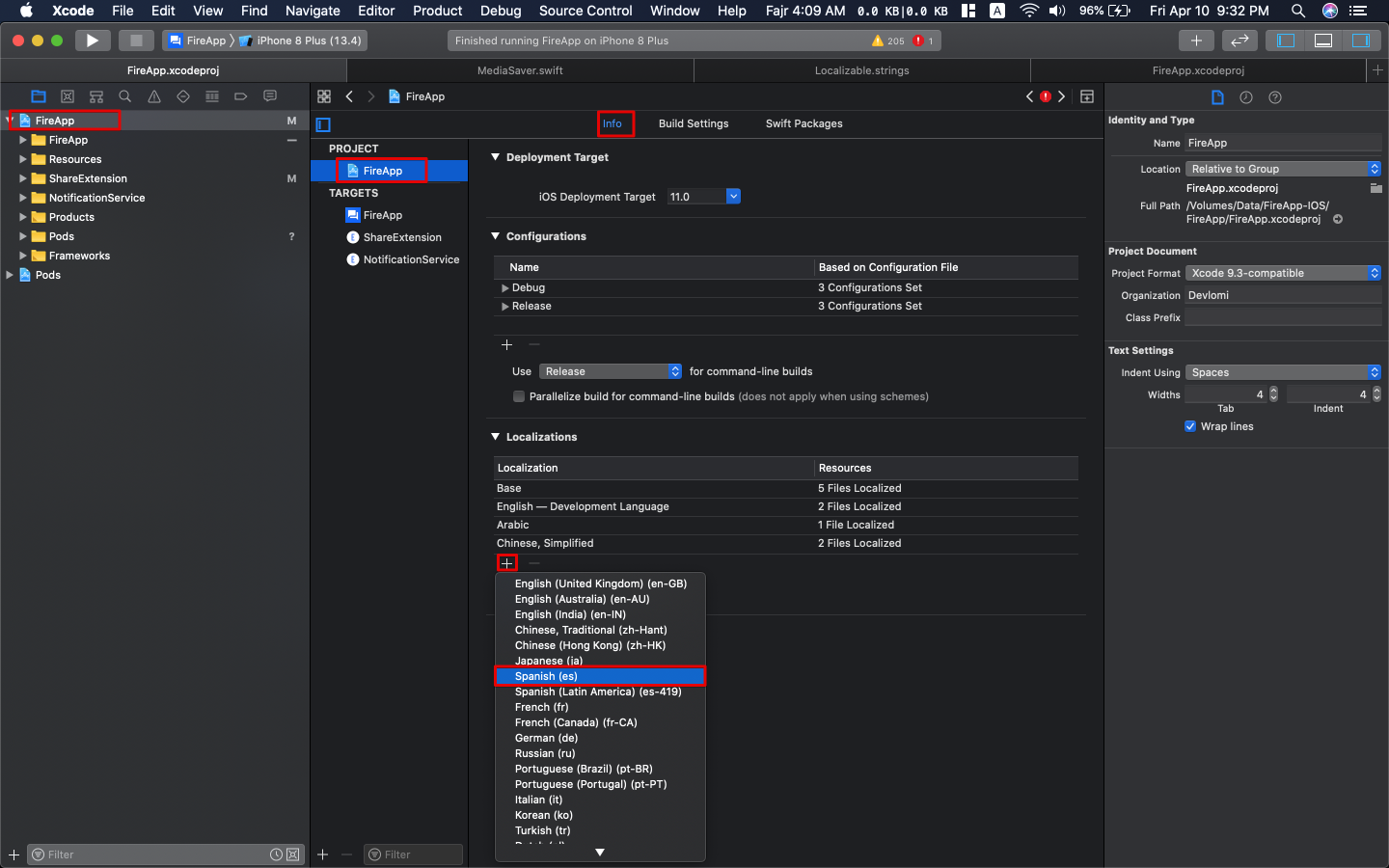This screenshot has width=1389, height=868.
Task: Click the add localization plus button
Action: pos(507,563)
